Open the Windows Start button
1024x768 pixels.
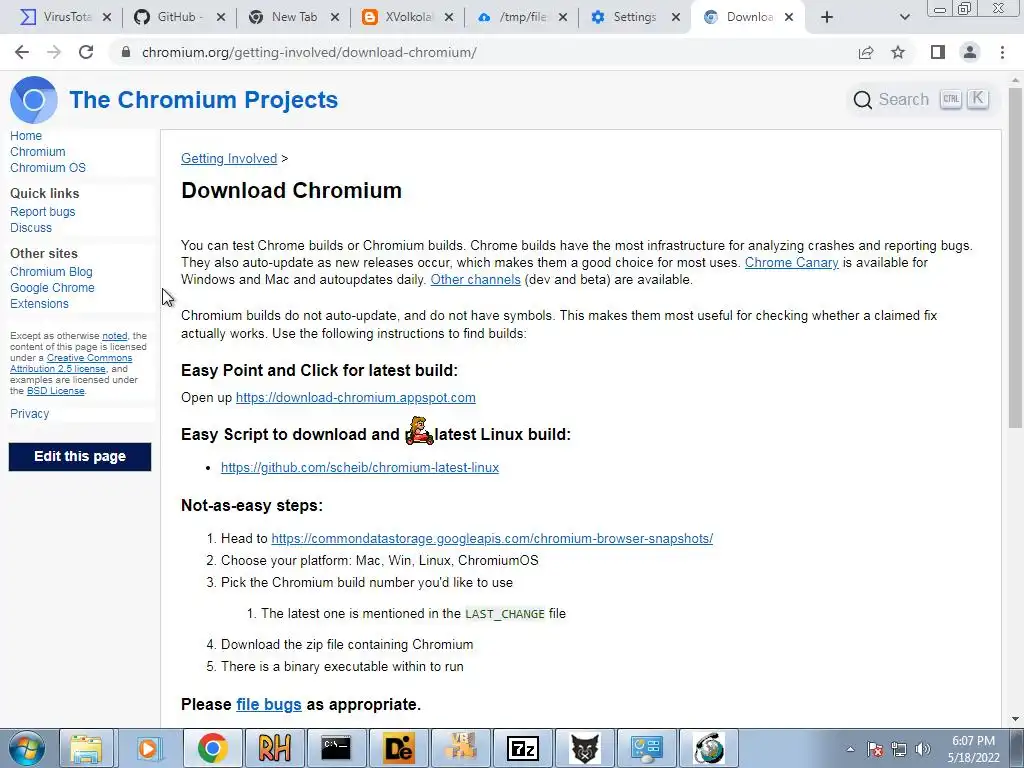(x=26, y=748)
